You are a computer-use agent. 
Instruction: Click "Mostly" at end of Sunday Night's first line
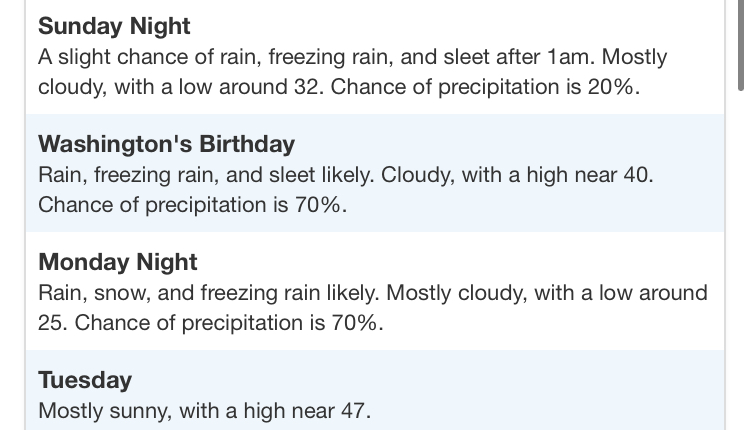point(635,57)
